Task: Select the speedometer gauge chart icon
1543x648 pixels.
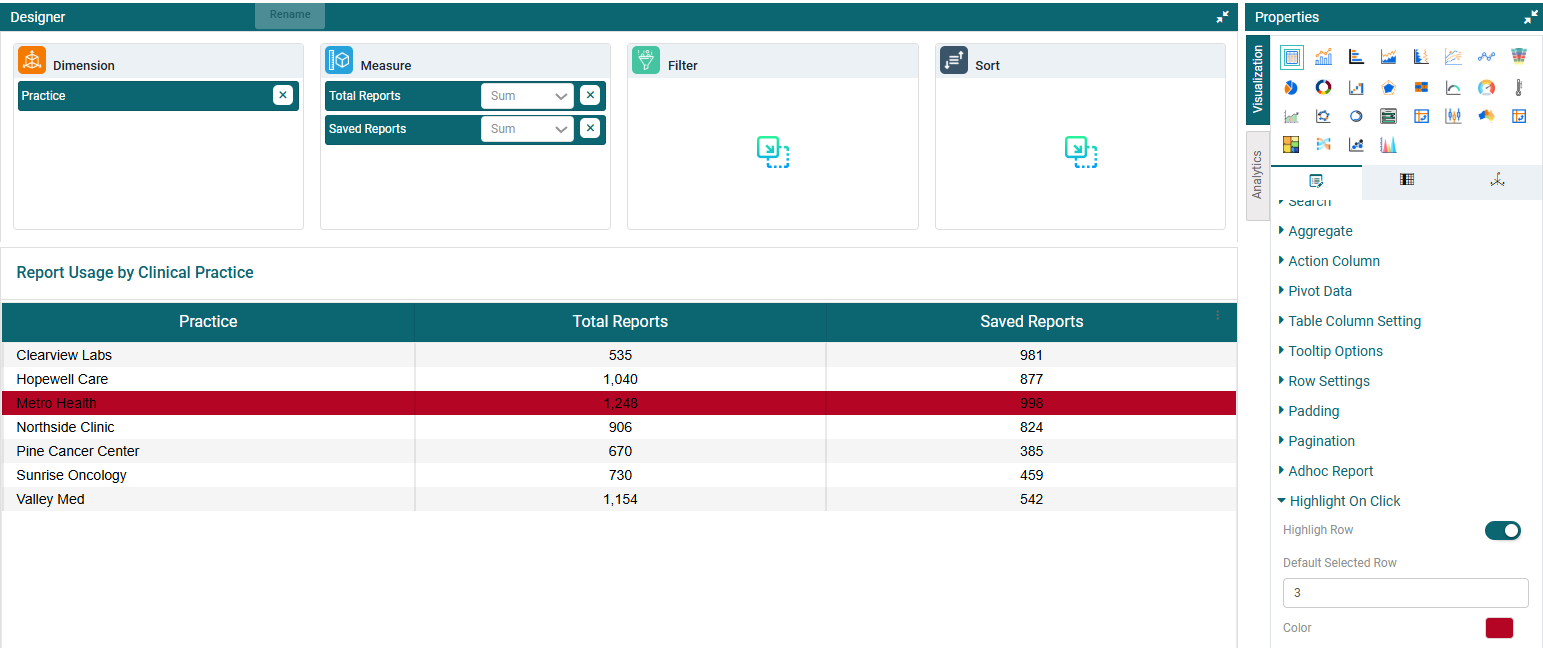Action: pyautogui.click(x=1486, y=87)
